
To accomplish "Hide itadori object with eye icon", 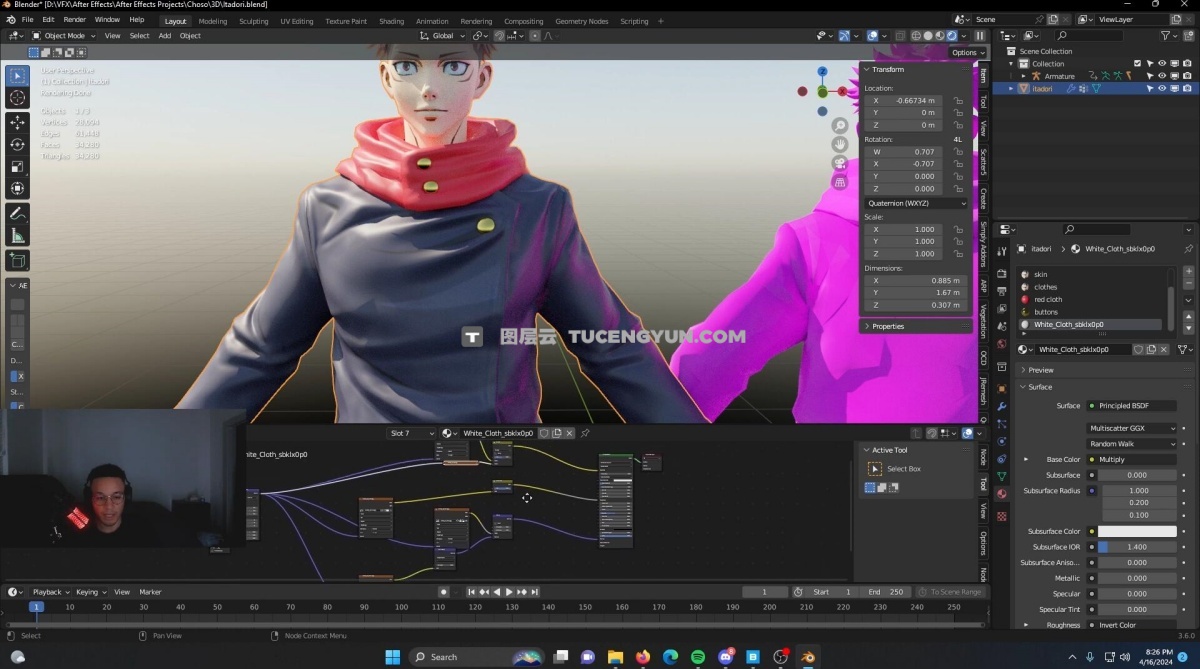I will pos(1162,88).
